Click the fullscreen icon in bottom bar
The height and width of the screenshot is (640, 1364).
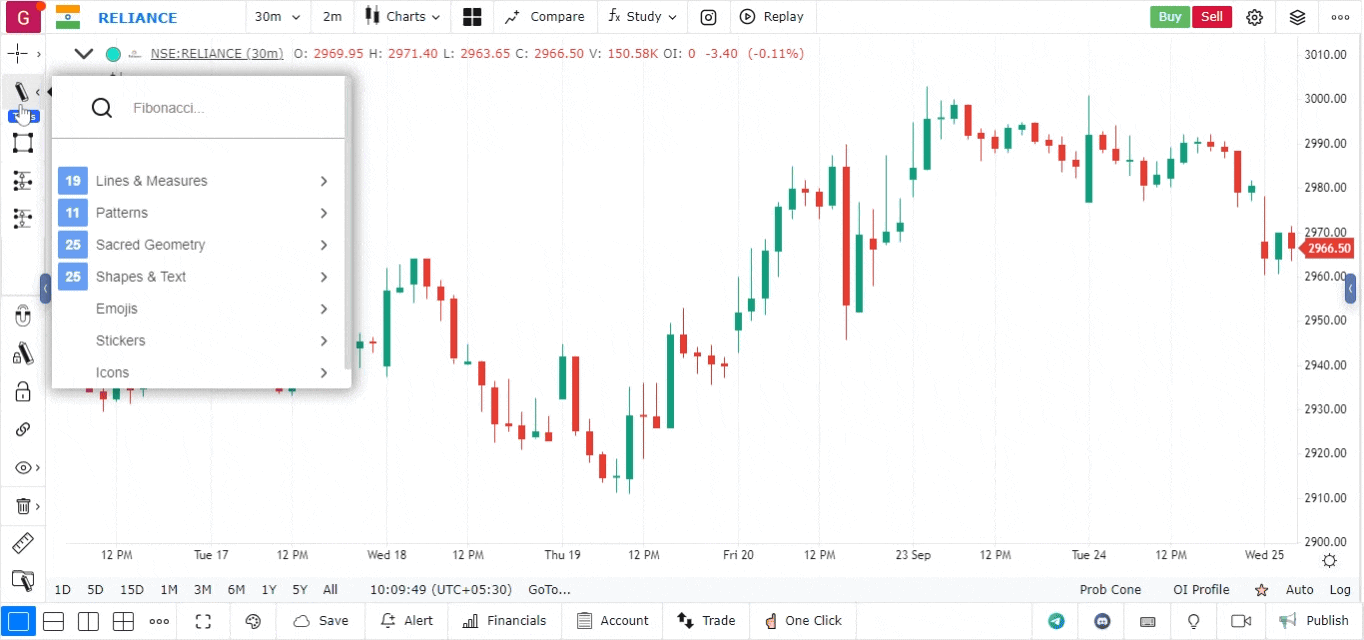click(204, 621)
